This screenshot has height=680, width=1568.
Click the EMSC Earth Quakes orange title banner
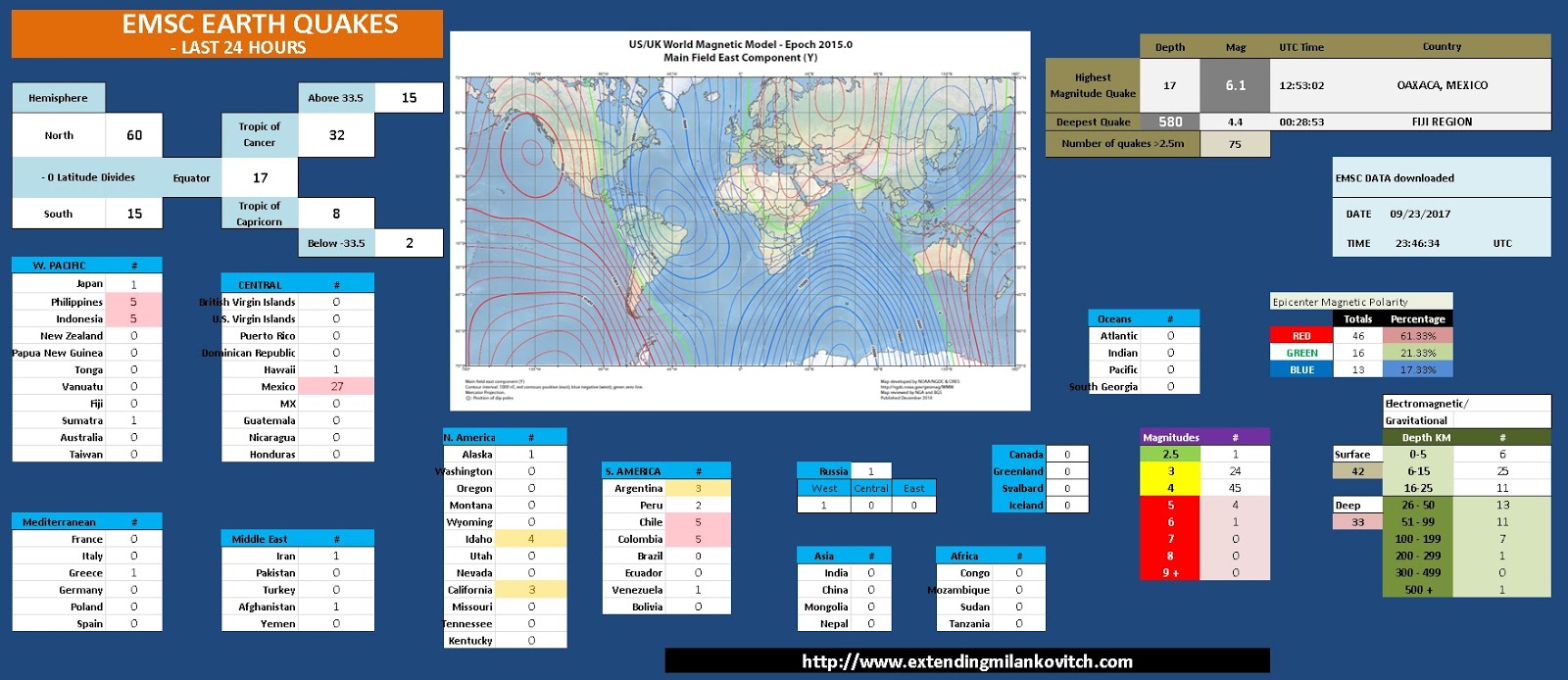point(227,34)
